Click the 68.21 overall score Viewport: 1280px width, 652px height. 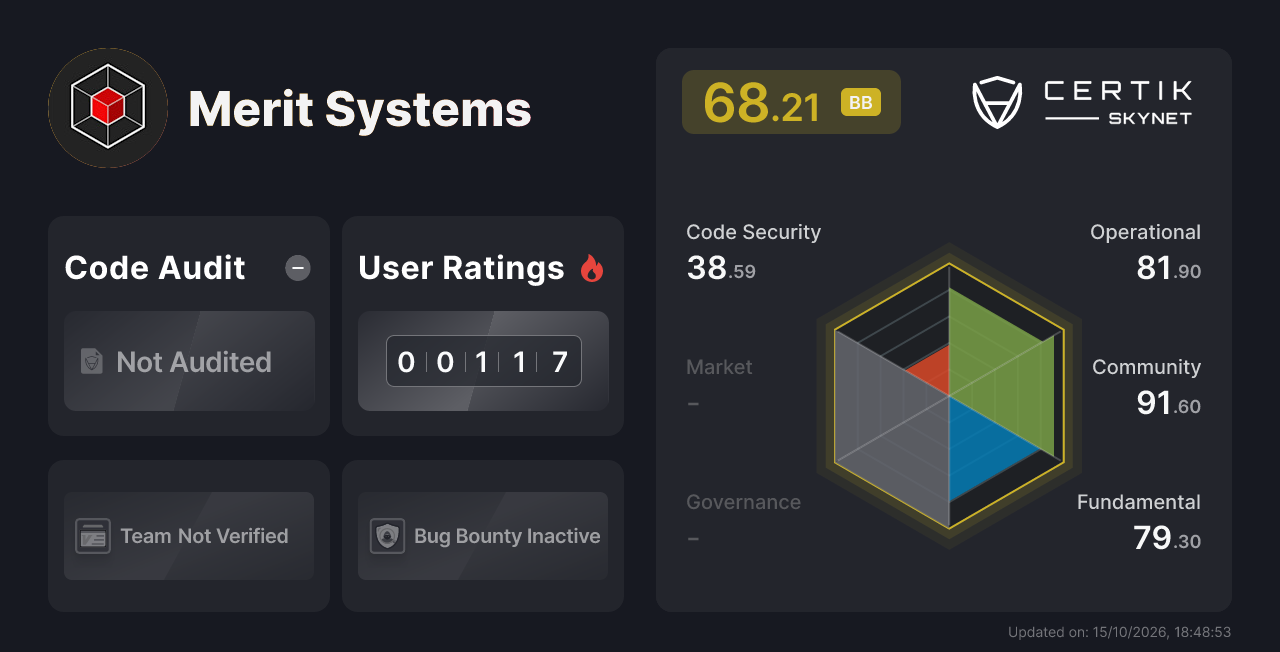(x=762, y=102)
